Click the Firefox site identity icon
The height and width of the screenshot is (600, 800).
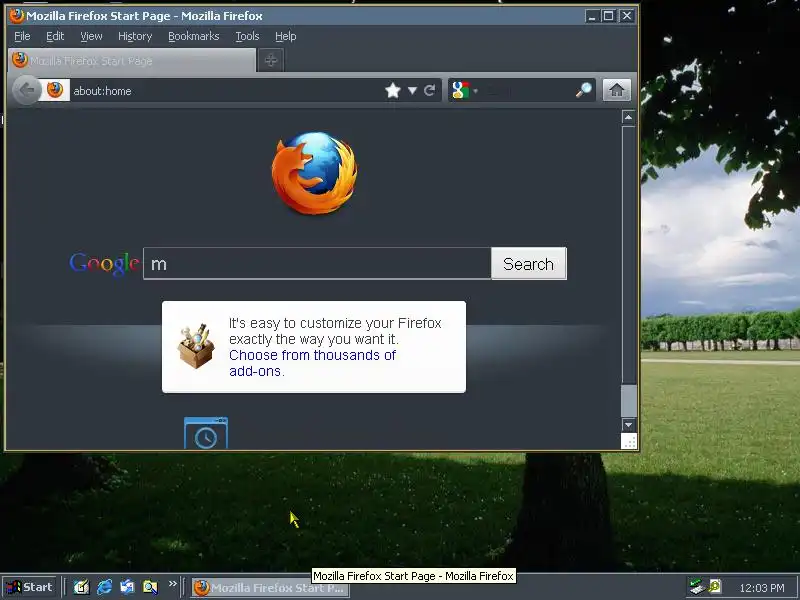[55, 90]
